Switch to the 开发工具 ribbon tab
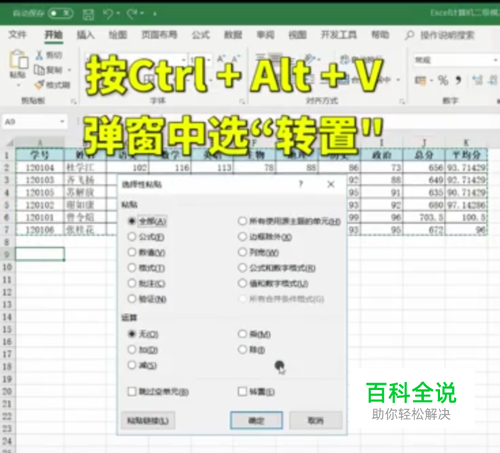Image resolution: width=500 pixels, height=453 pixels. [339, 35]
